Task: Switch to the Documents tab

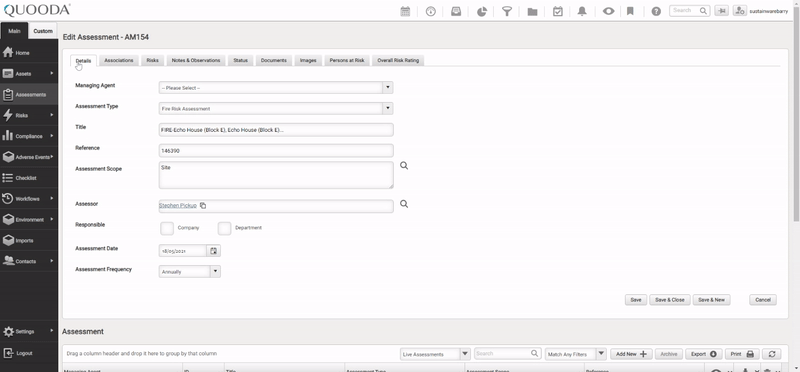Action: click(x=274, y=60)
